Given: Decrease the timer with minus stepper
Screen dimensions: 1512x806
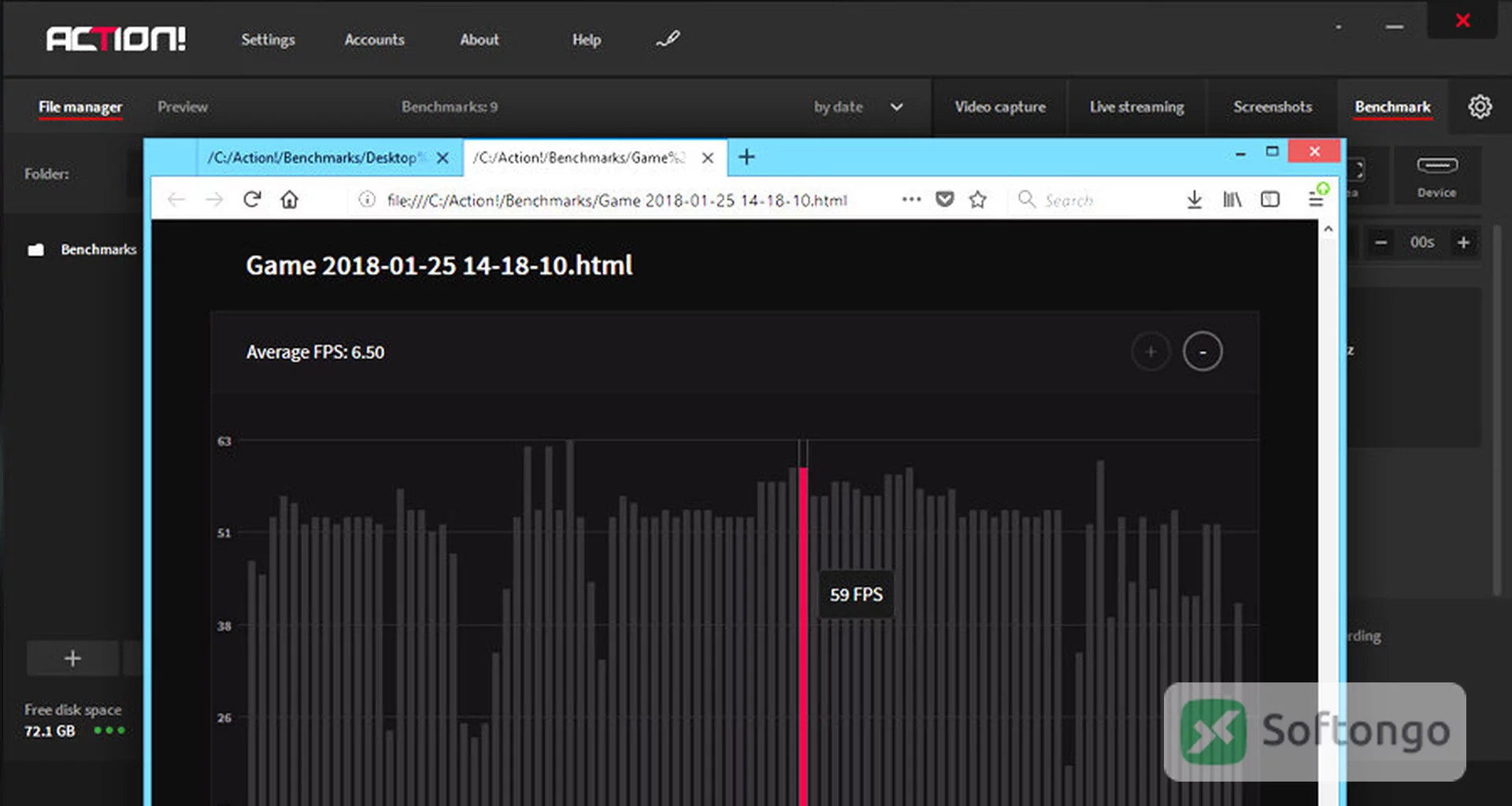Looking at the screenshot, I should click(1380, 242).
